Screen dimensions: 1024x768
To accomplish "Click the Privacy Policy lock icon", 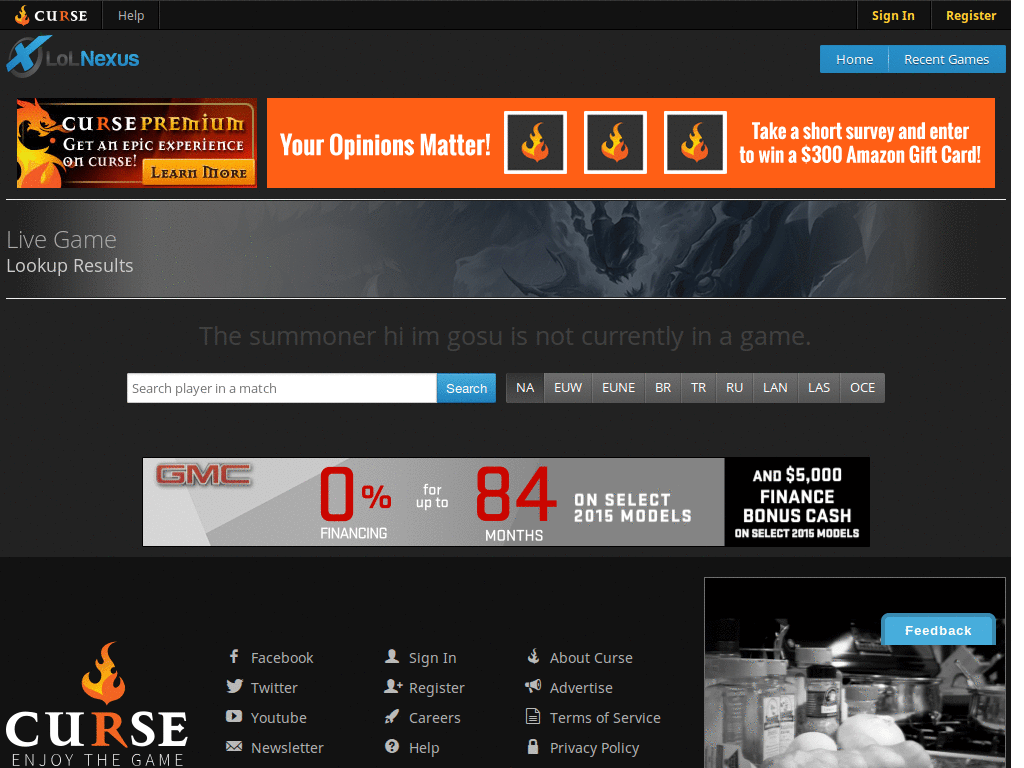I will pyautogui.click(x=533, y=746).
